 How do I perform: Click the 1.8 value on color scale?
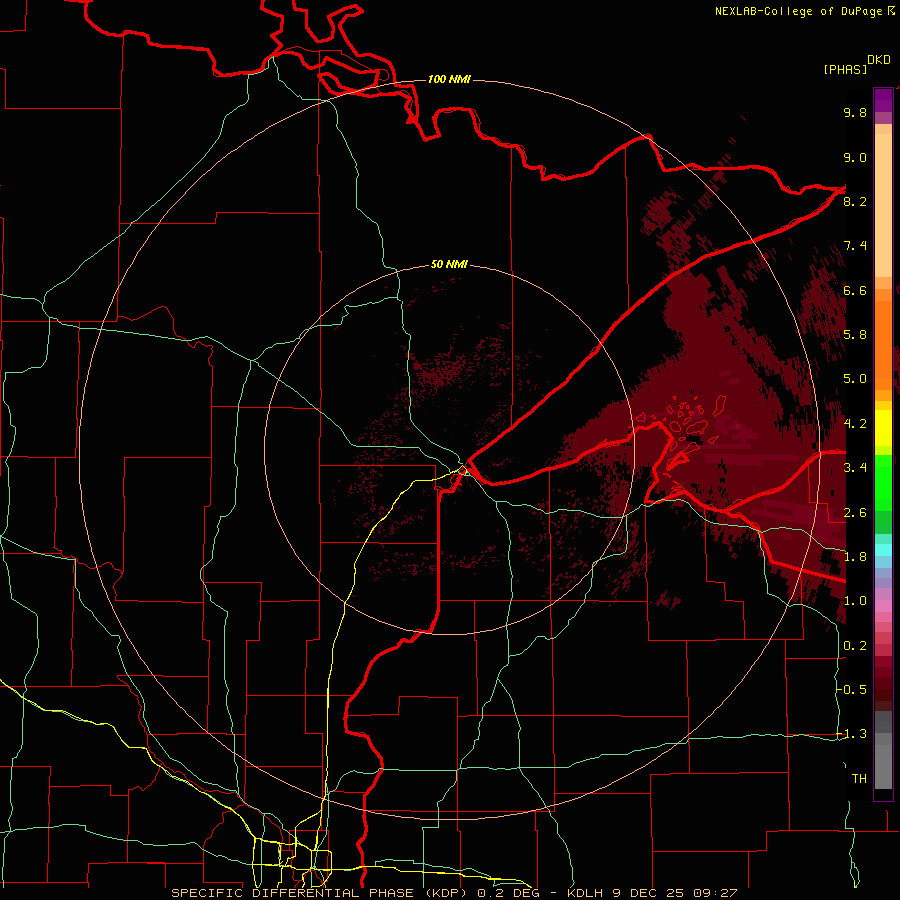coord(855,556)
